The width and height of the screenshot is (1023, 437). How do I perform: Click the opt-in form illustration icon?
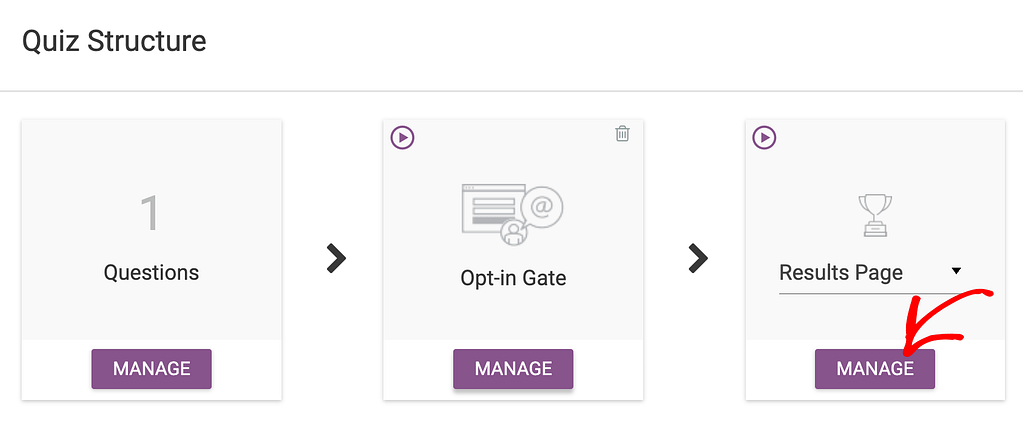512,214
